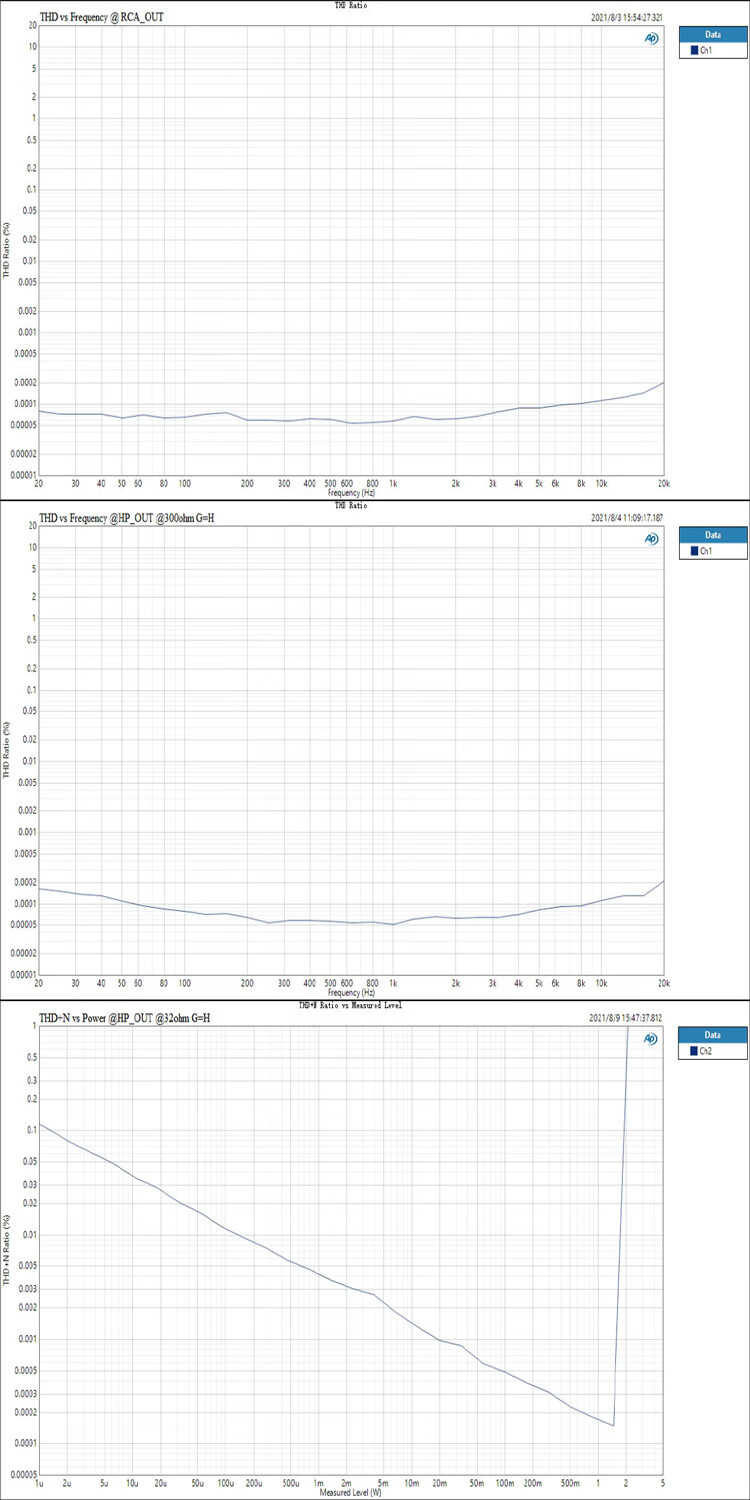
Task: Select the Data legend header of the 32ohm graph
Action: pos(713,1035)
